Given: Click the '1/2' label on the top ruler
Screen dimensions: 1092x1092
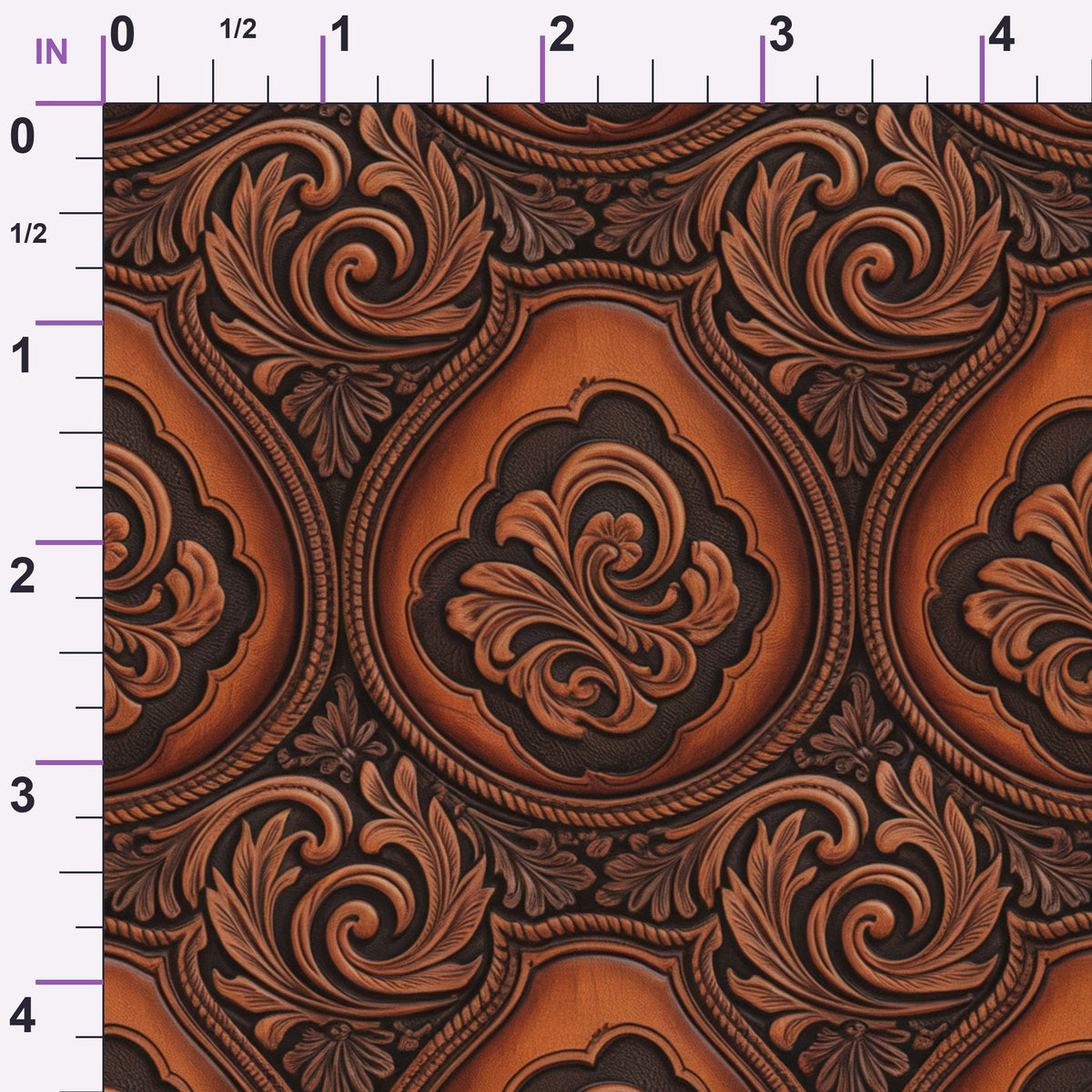Looking at the screenshot, I should click(x=238, y=30).
